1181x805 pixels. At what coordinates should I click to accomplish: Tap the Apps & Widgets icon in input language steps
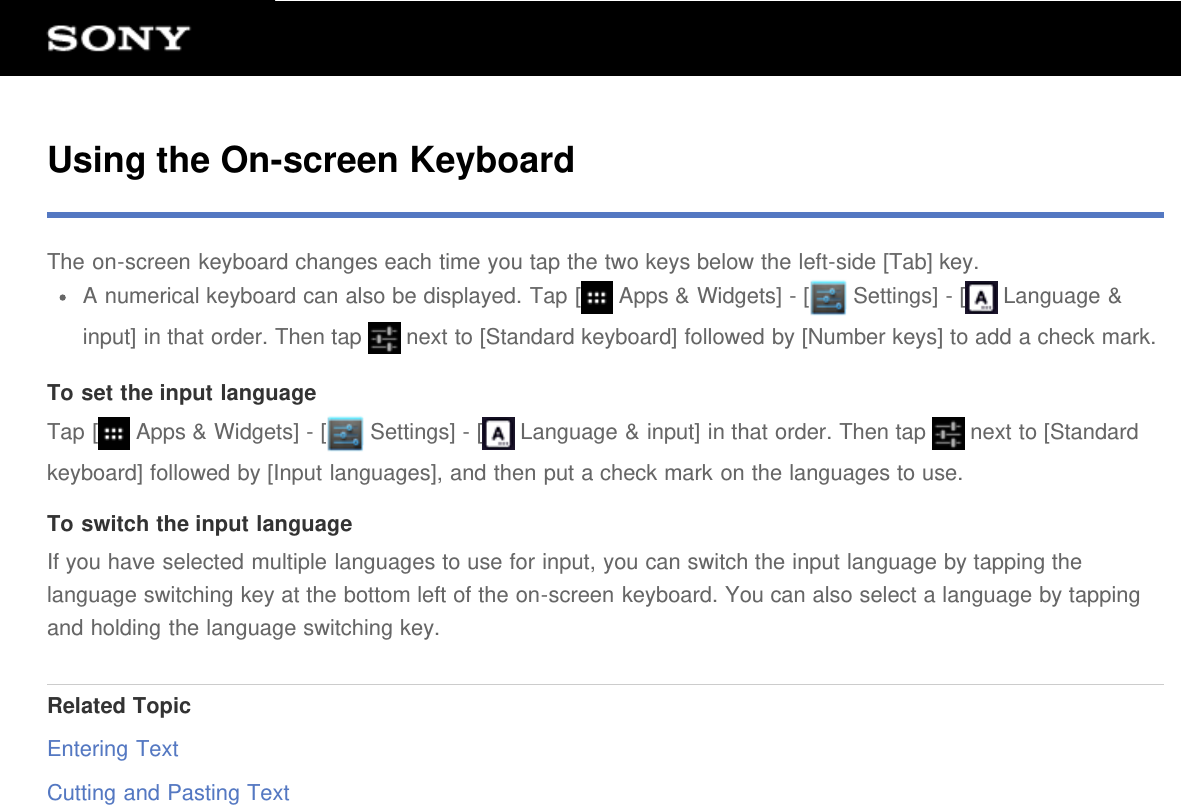113,432
